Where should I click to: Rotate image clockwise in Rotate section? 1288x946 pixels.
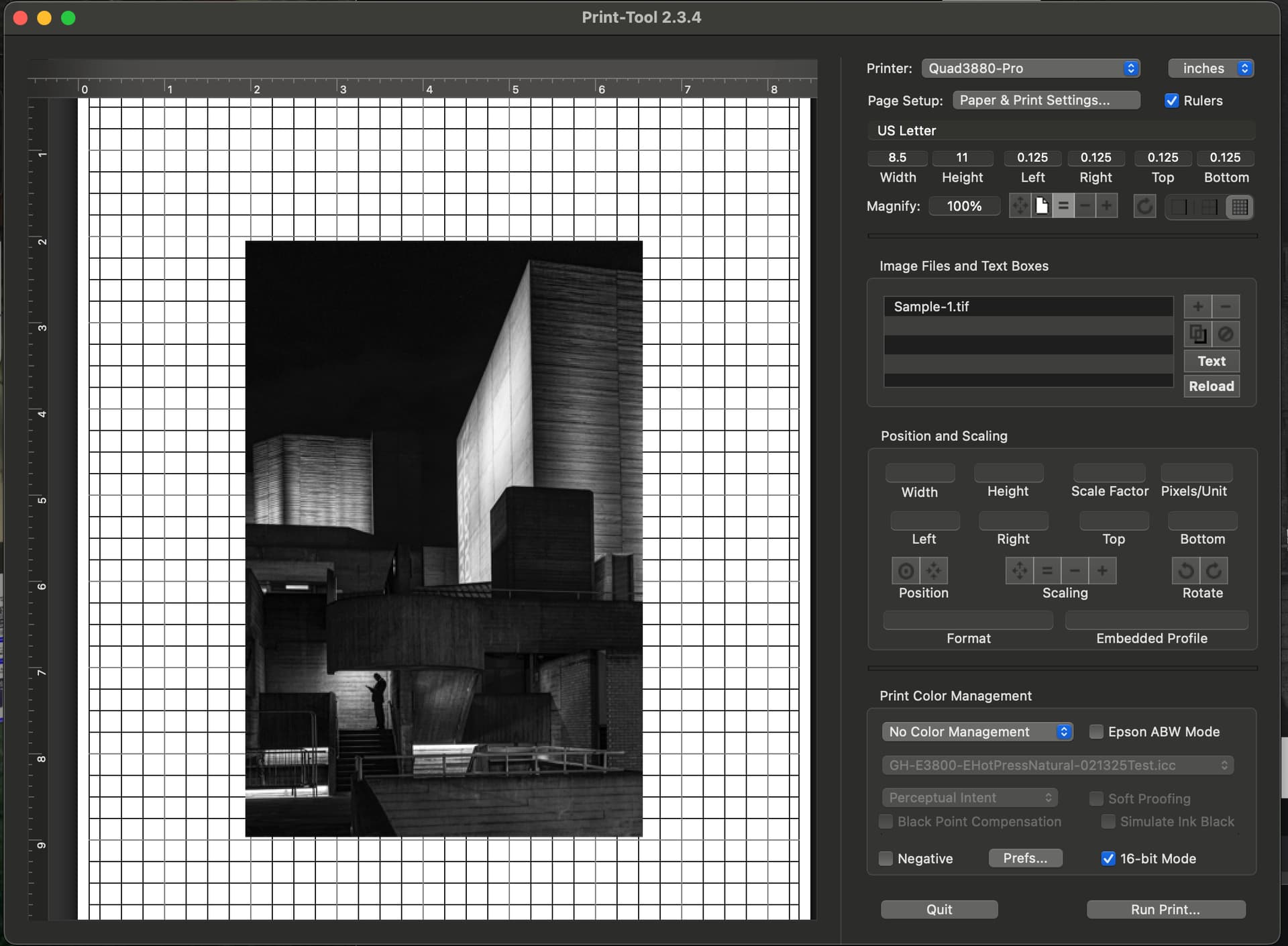1214,571
